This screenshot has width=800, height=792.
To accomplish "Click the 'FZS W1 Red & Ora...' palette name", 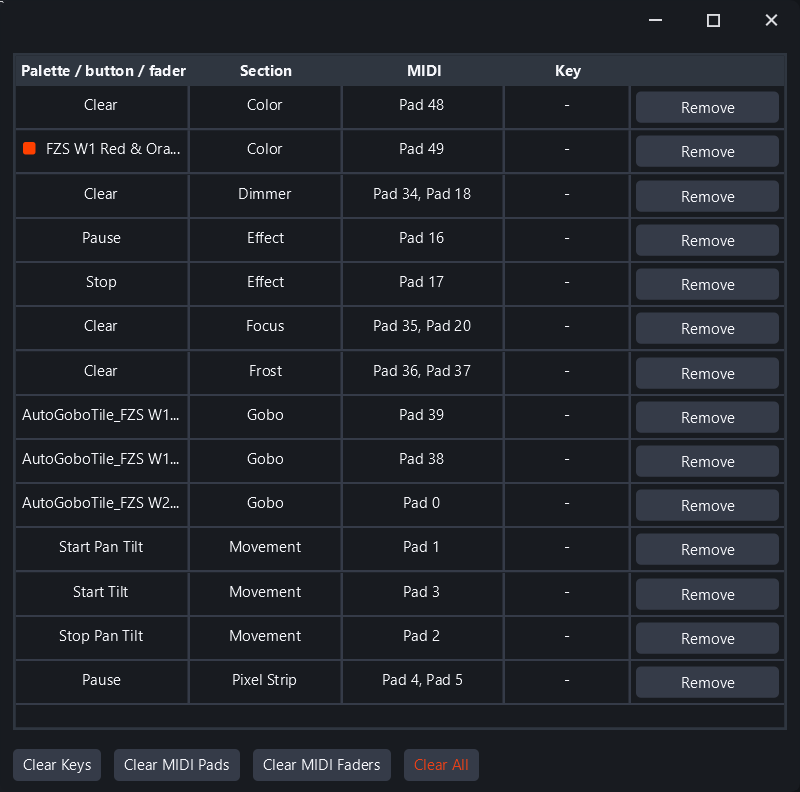I will click(113, 148).
